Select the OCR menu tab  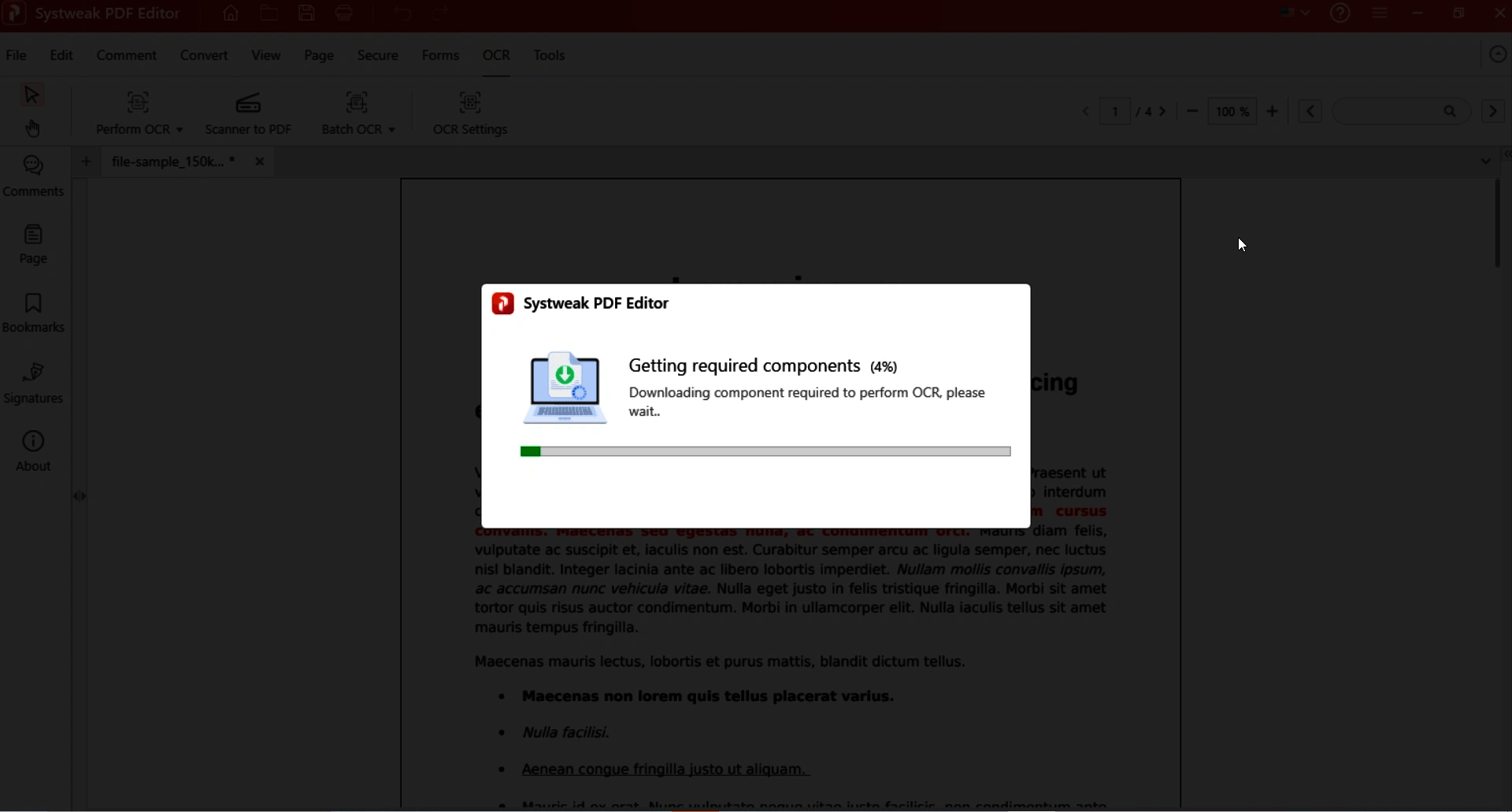[x=496, y=55]
